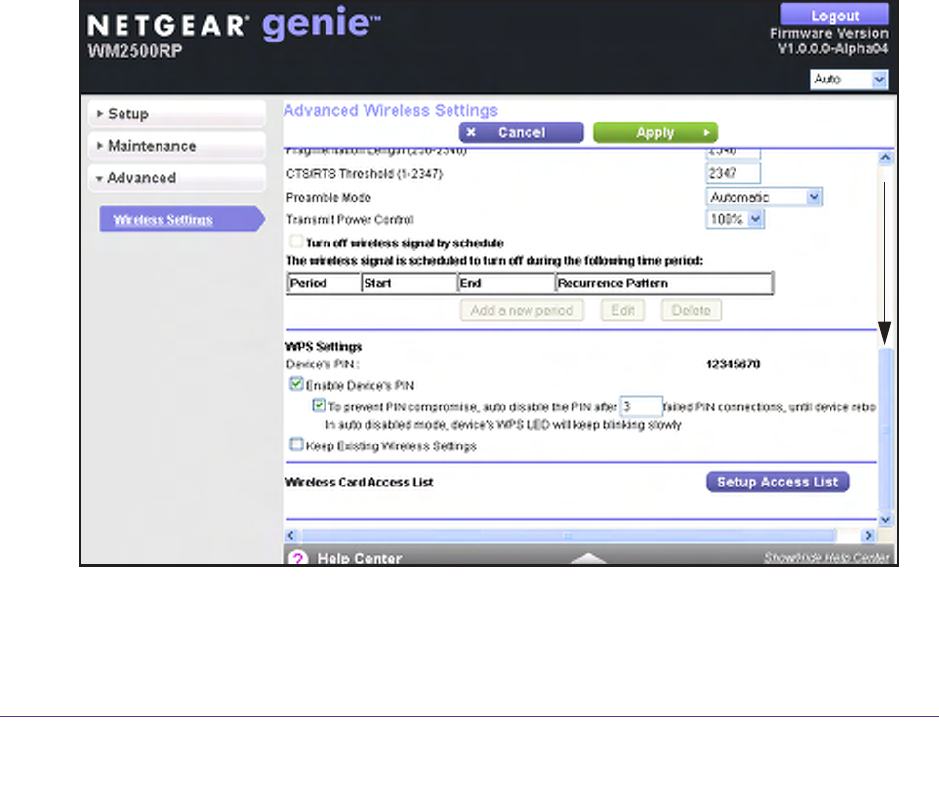Click the vertical scrollbar thumb

click(886, 427)
